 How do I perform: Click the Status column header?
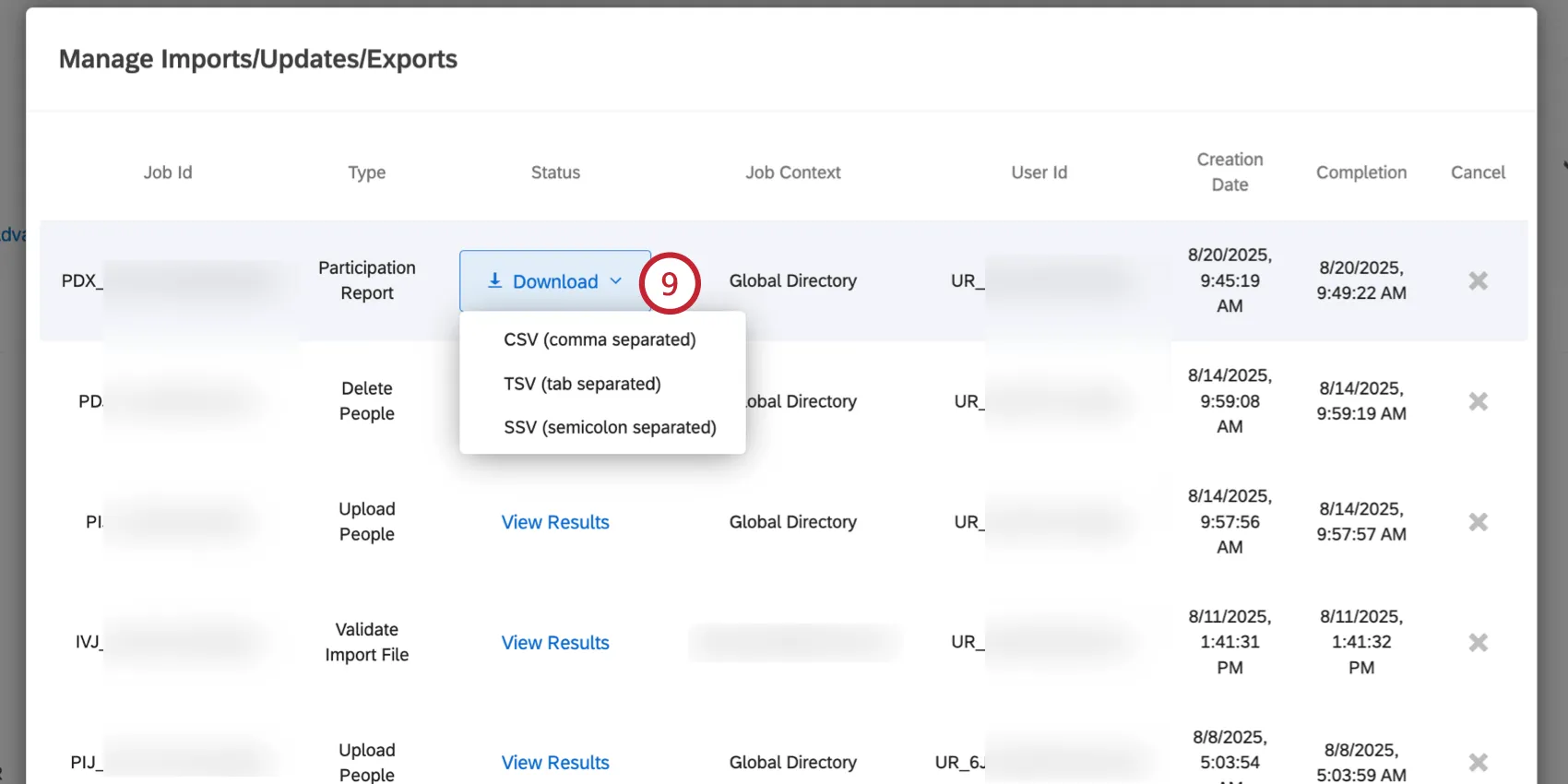555,172
